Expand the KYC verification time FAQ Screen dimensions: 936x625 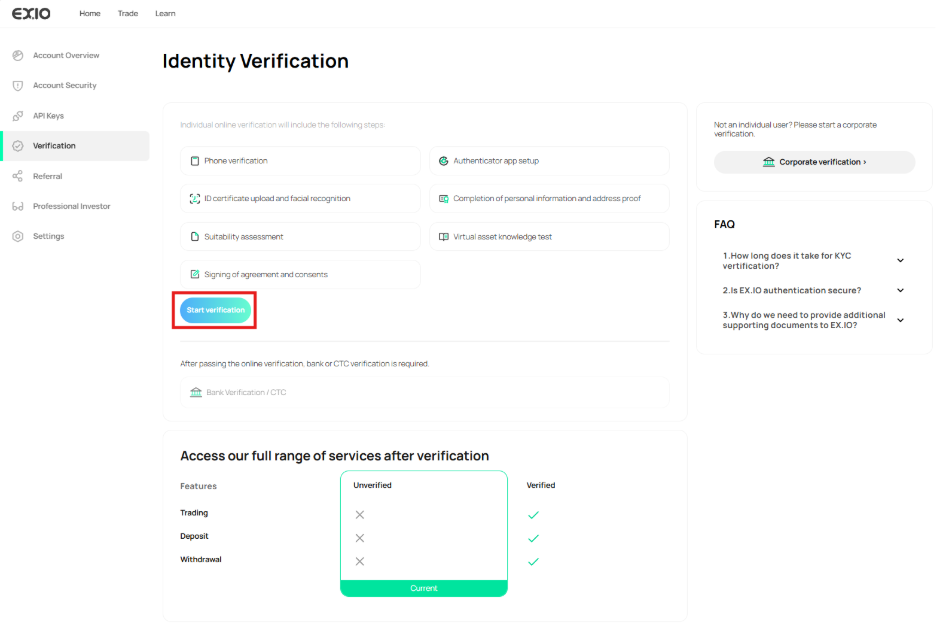click(900, 261)
